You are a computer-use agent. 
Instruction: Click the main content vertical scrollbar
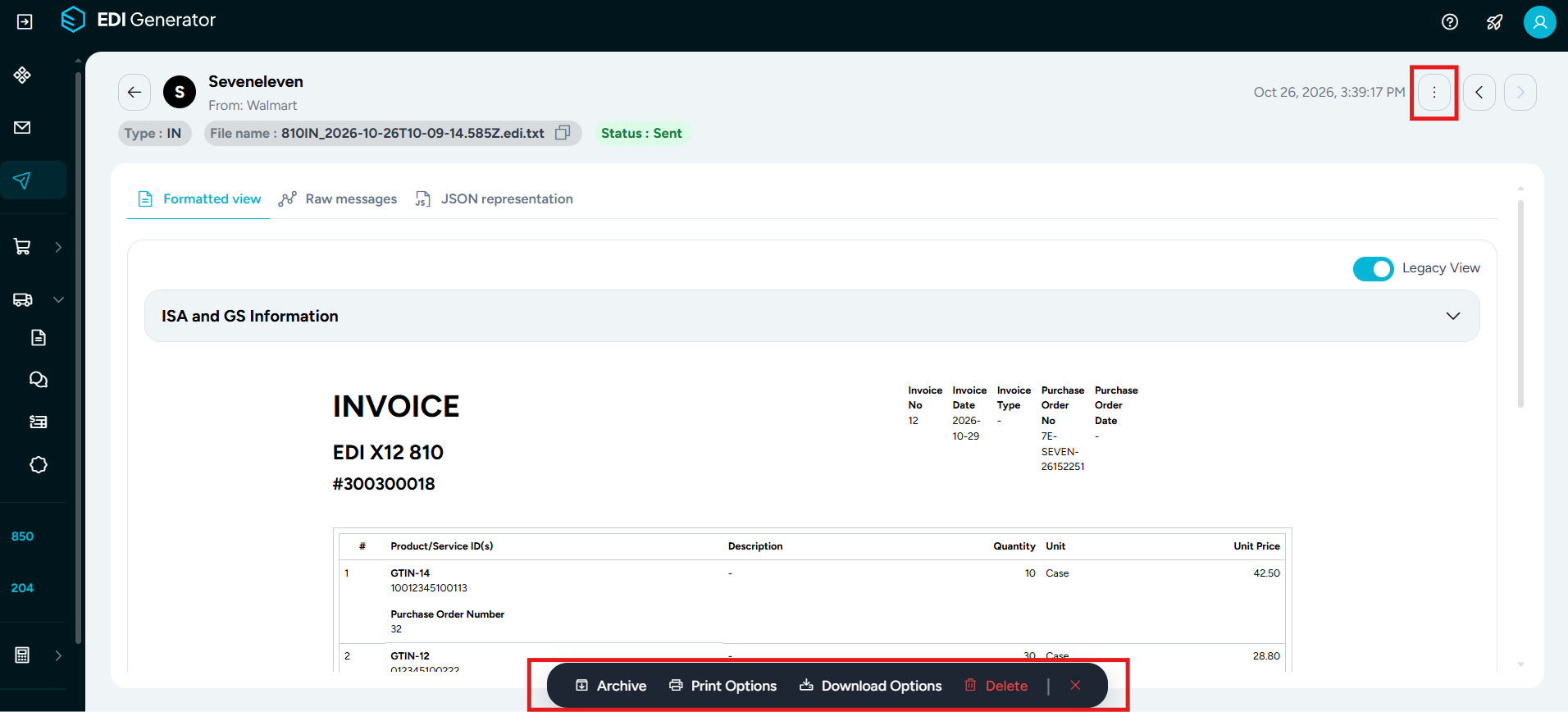[1520, 304]
